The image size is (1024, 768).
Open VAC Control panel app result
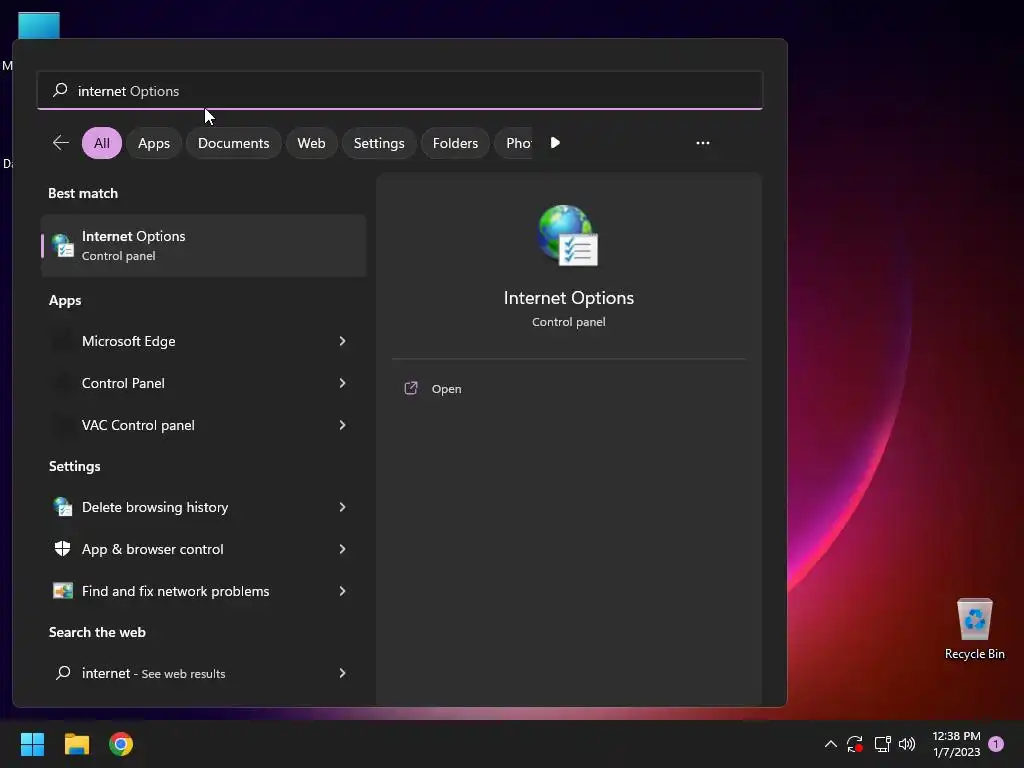tap(203, 425)
